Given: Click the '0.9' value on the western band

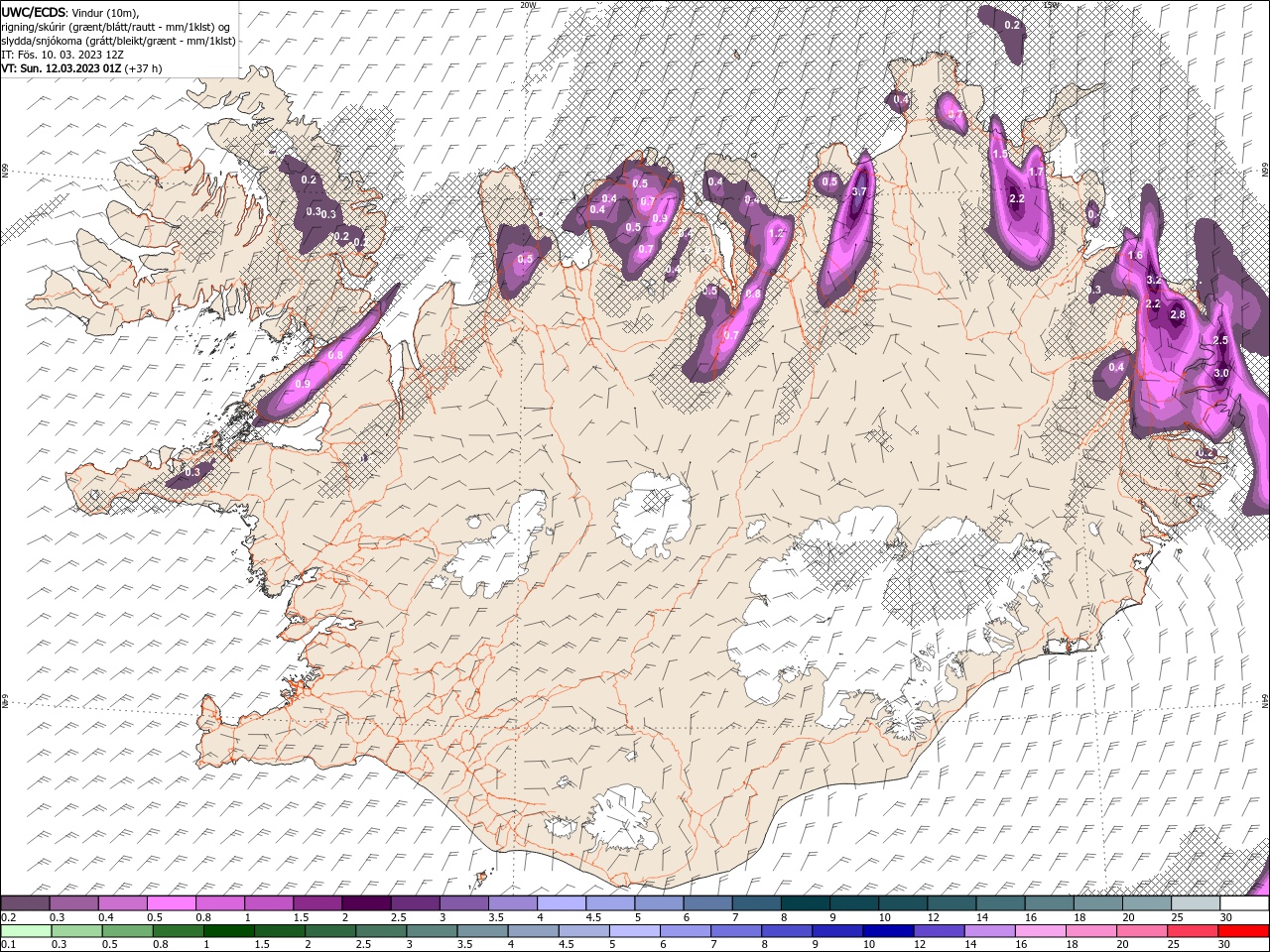Looking at the screenshot, I should pos(303,384).
